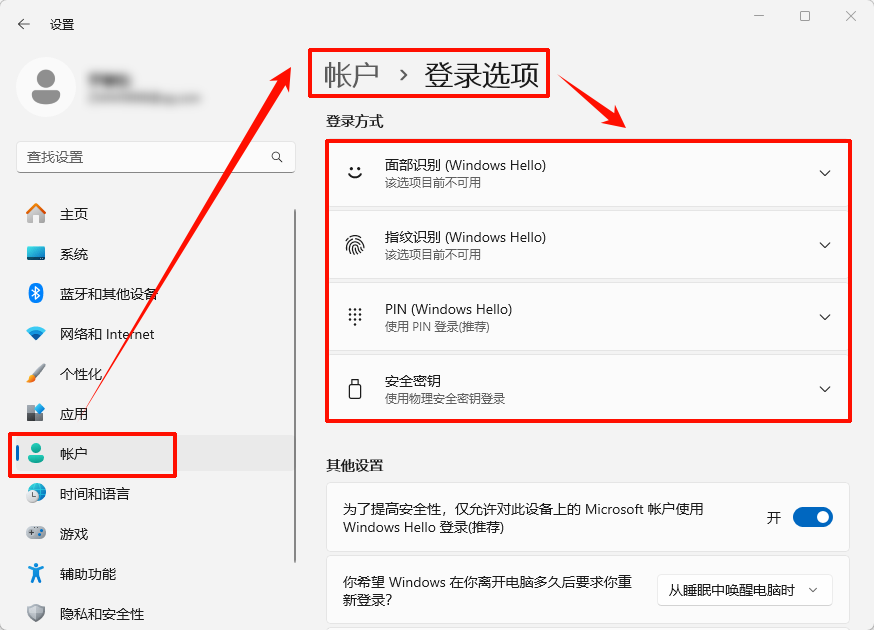Click the back arrow at top left
The height and width of the screenshot is (630, 874).
22,23
